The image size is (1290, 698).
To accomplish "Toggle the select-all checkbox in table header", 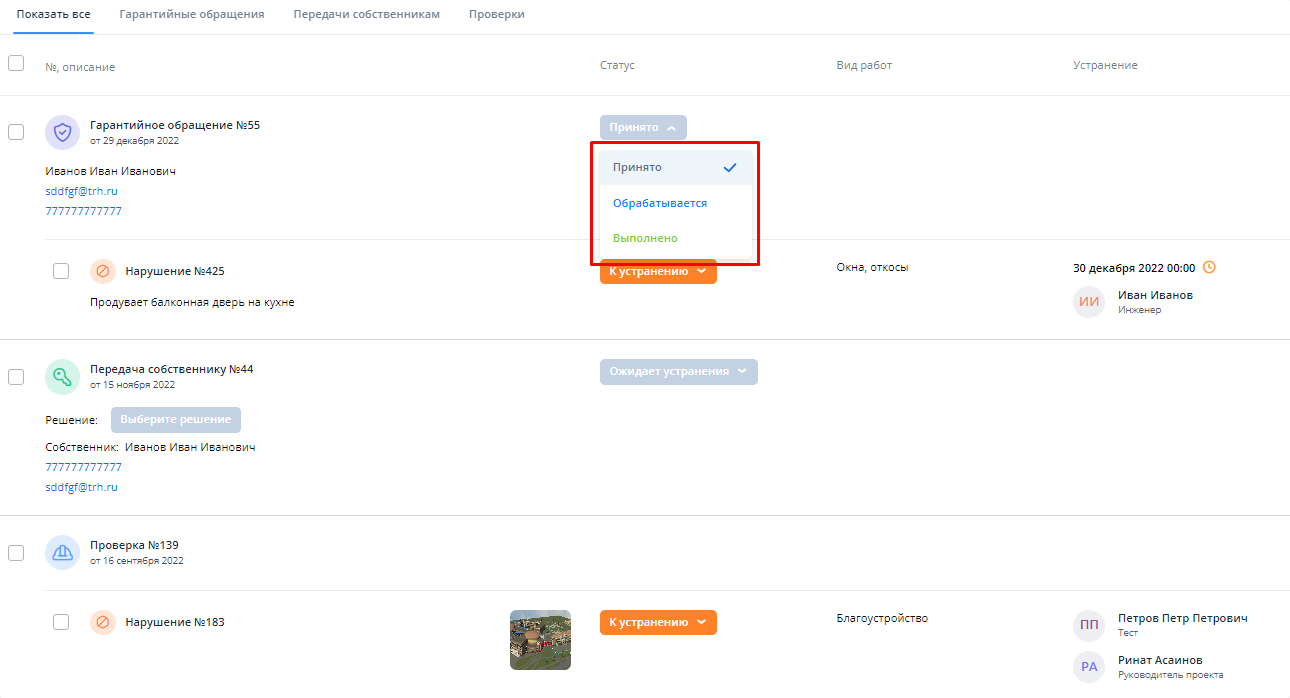I will 16,63.
